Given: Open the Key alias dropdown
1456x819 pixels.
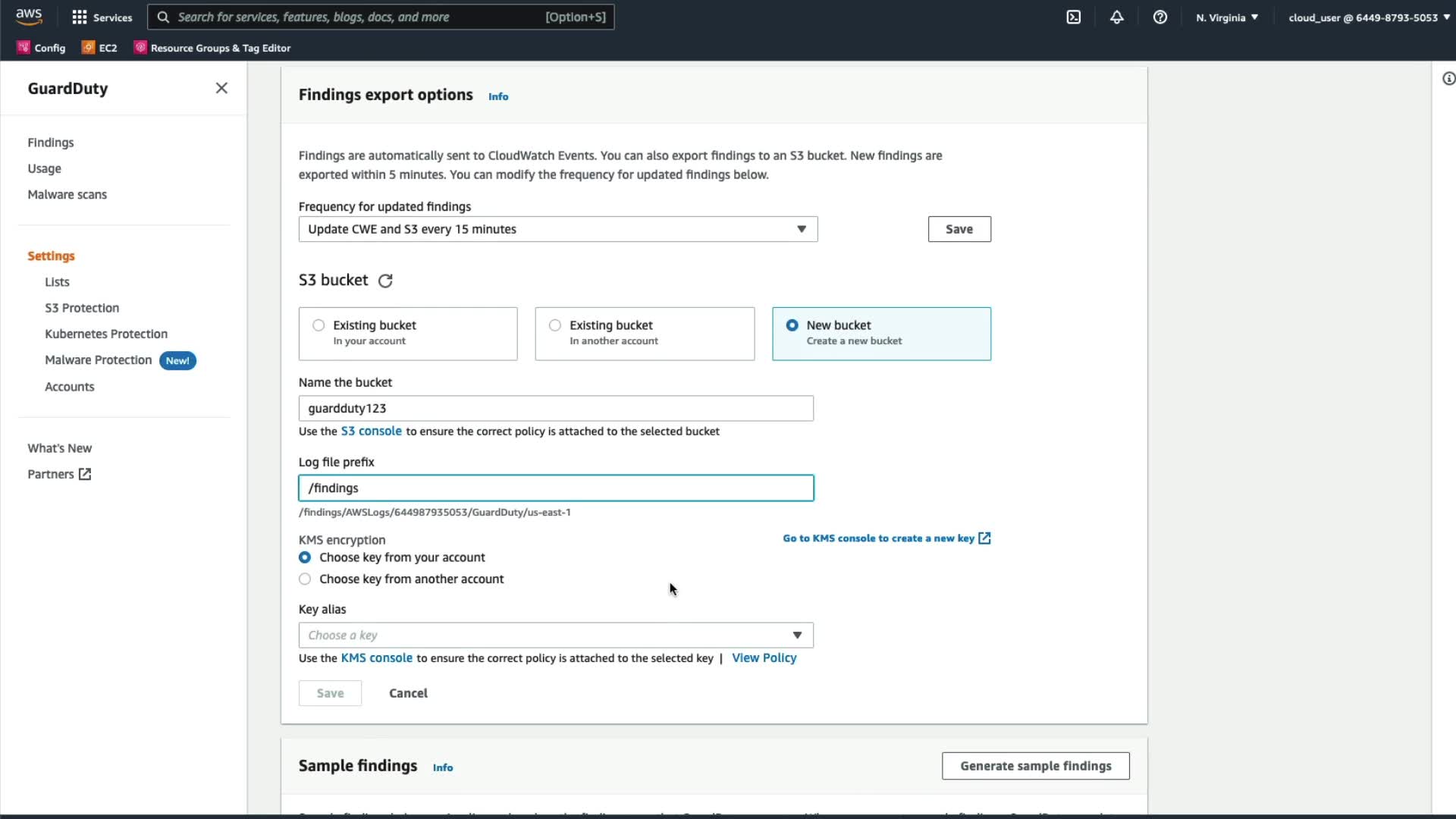Looking at the screenshot, I should click(x=556, y=635).
